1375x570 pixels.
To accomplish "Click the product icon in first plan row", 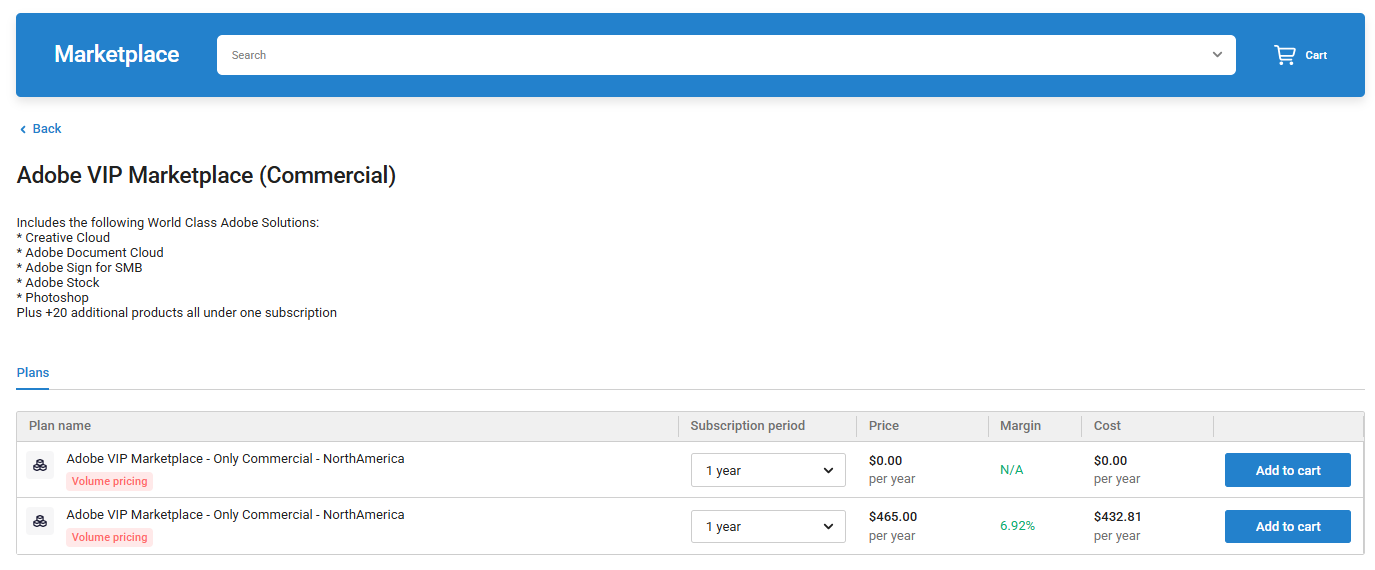I will [40, 465].
